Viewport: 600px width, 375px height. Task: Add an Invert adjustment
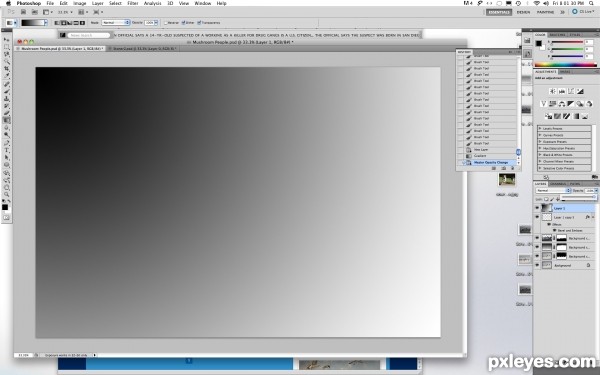tap(548, 116)
